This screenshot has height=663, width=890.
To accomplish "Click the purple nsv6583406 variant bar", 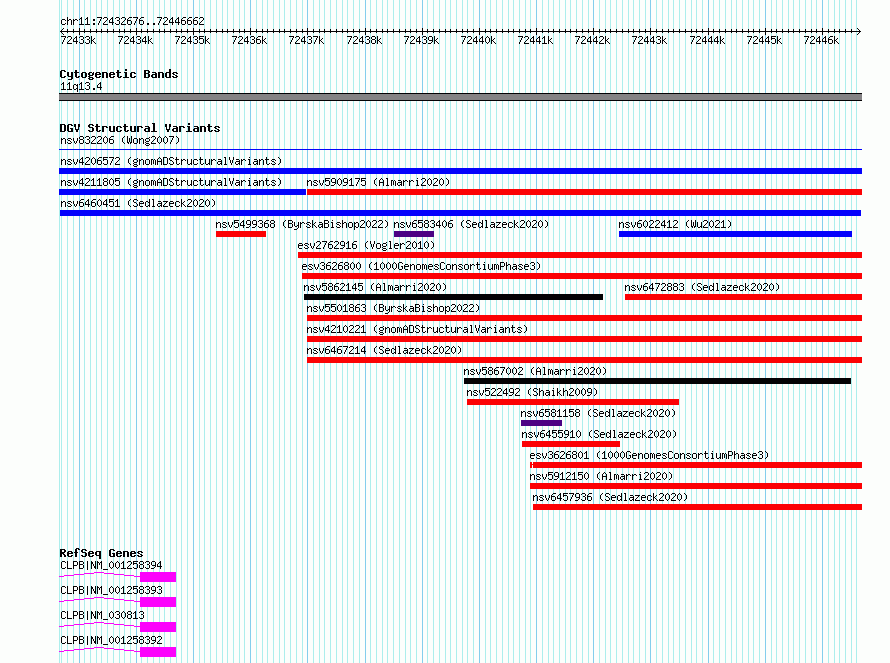I will (414, 234).
